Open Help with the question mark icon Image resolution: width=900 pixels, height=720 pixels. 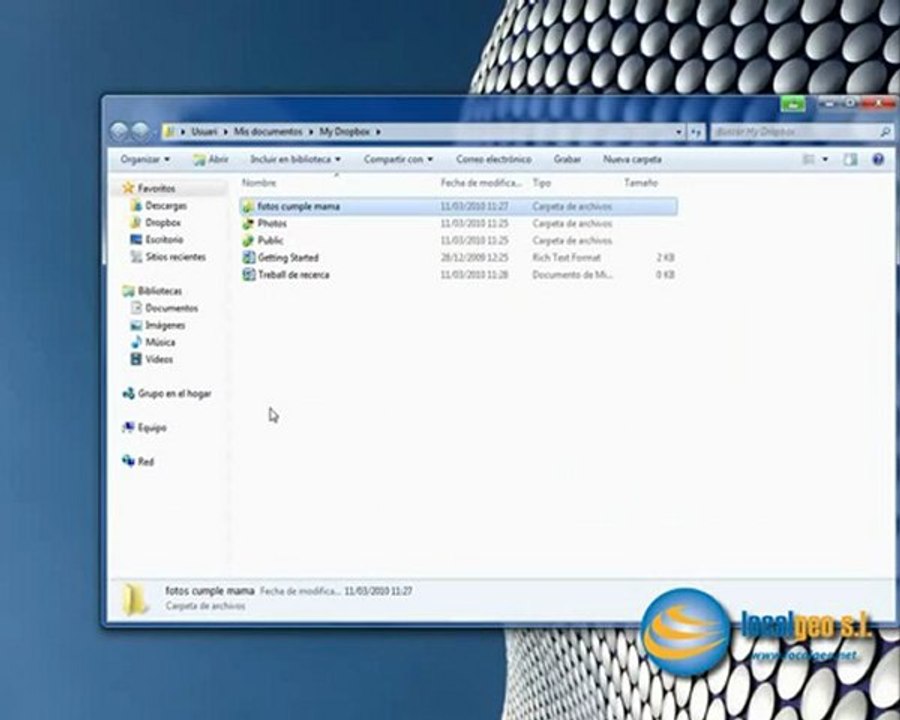click(x=878, y=160)
